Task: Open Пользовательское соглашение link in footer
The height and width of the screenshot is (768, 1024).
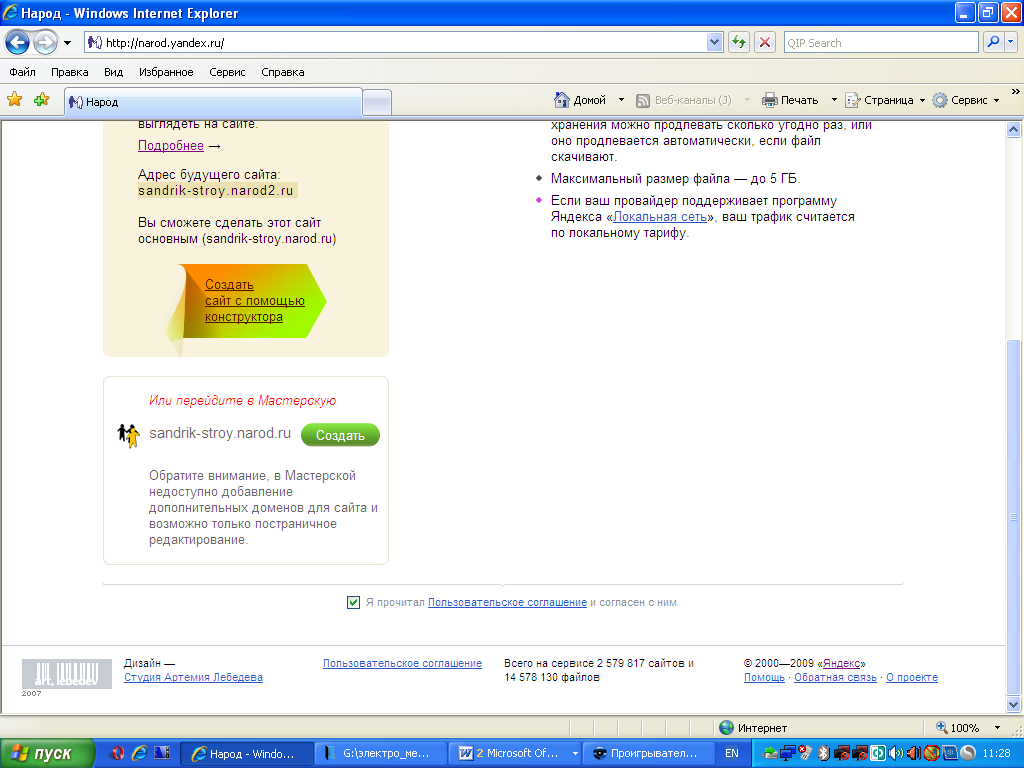Action: (x=402, y=663)
